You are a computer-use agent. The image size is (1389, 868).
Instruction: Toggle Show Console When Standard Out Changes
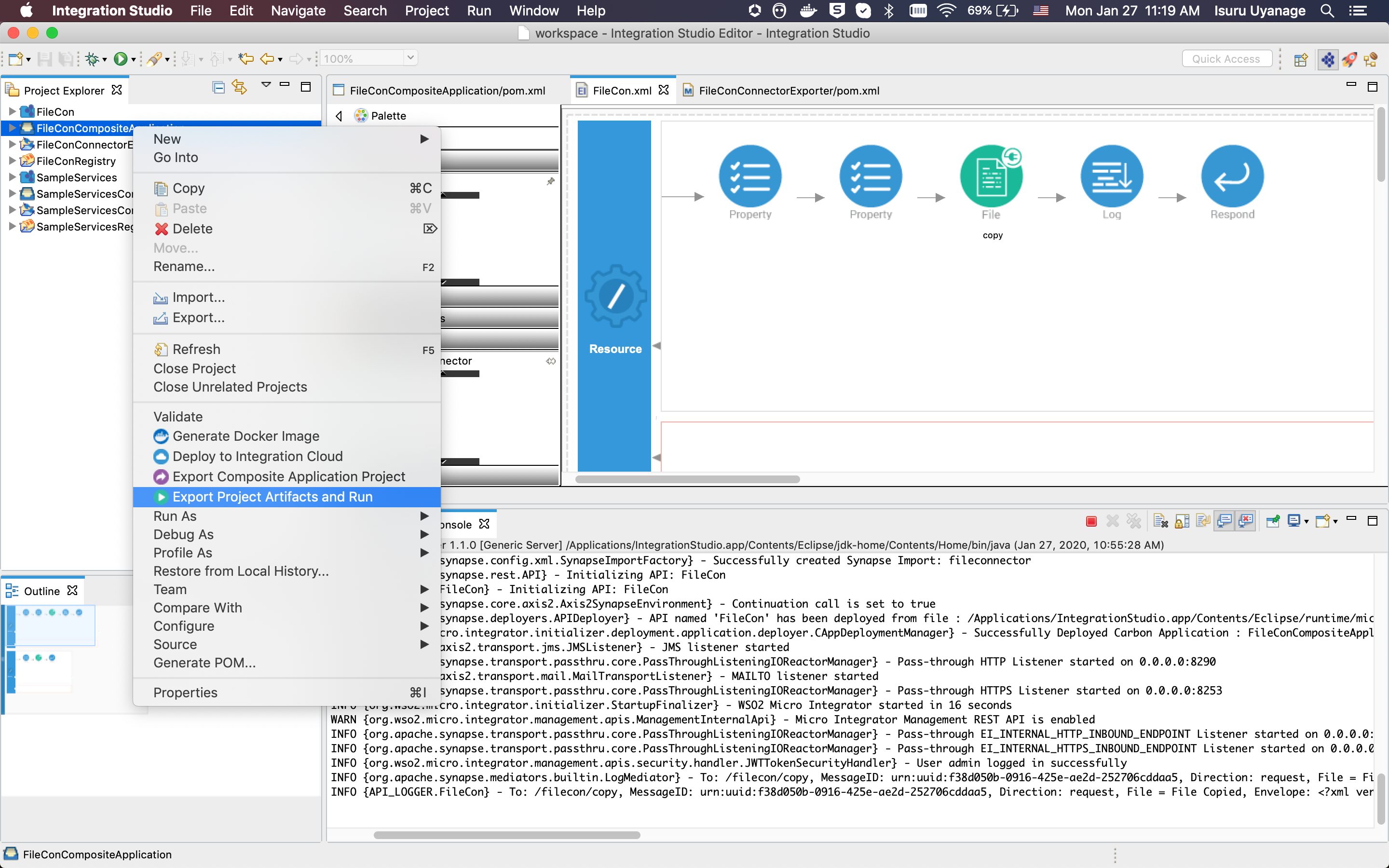point(1225,521)
